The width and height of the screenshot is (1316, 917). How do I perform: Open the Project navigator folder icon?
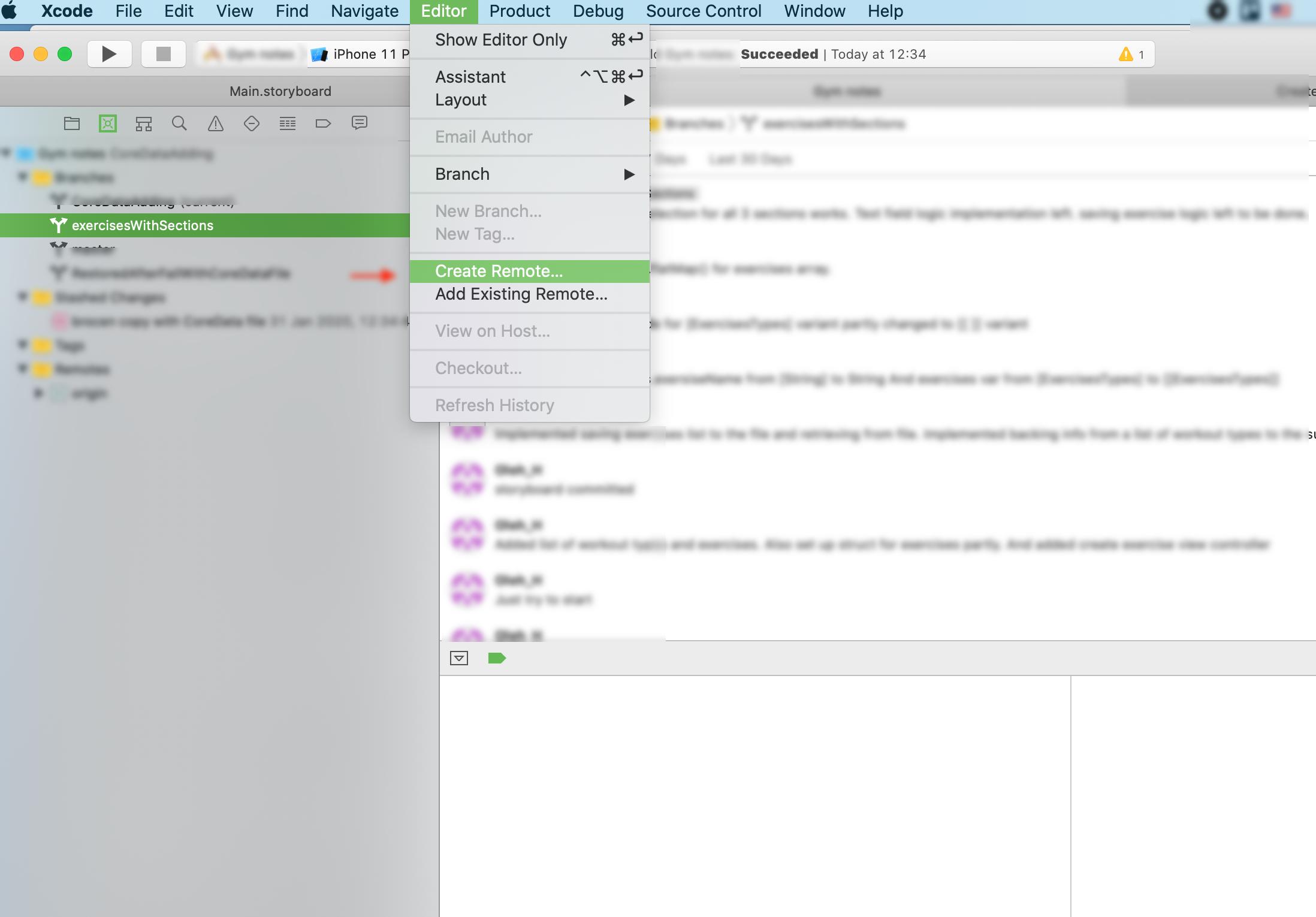point(72,123)
